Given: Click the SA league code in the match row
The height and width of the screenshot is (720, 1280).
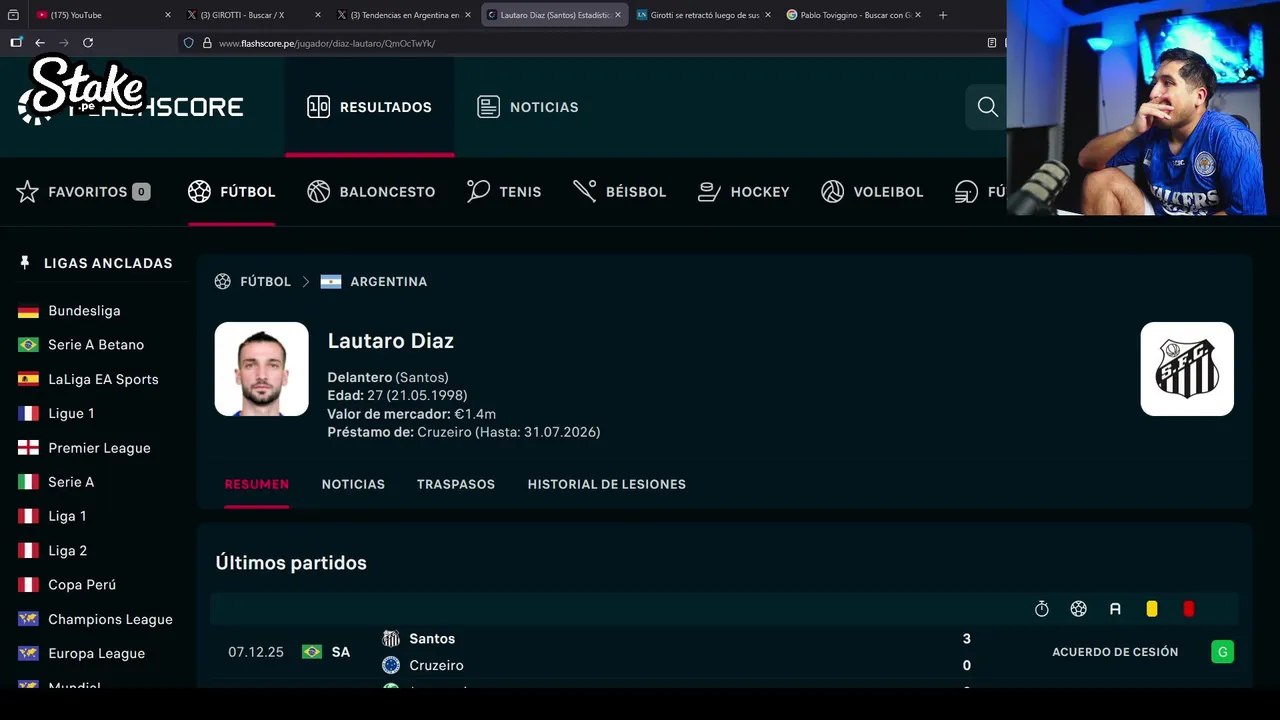Looking at the screenshot, I should point(341,652).
